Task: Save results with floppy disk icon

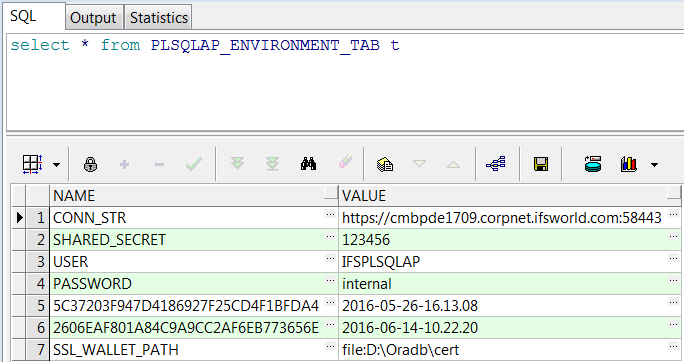Action: click(x=541, y=164)
